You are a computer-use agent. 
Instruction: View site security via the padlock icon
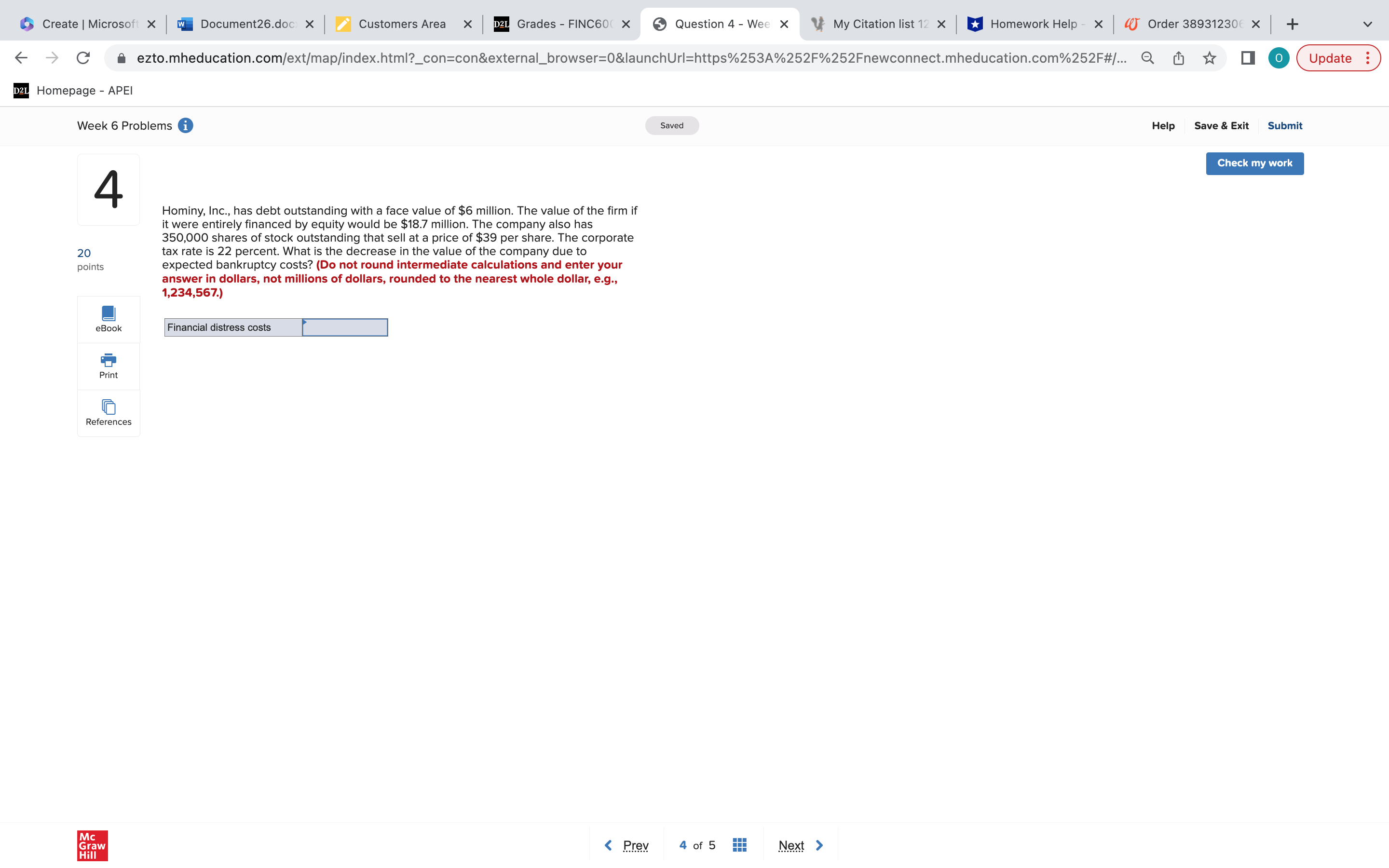[x=122, y=57]
